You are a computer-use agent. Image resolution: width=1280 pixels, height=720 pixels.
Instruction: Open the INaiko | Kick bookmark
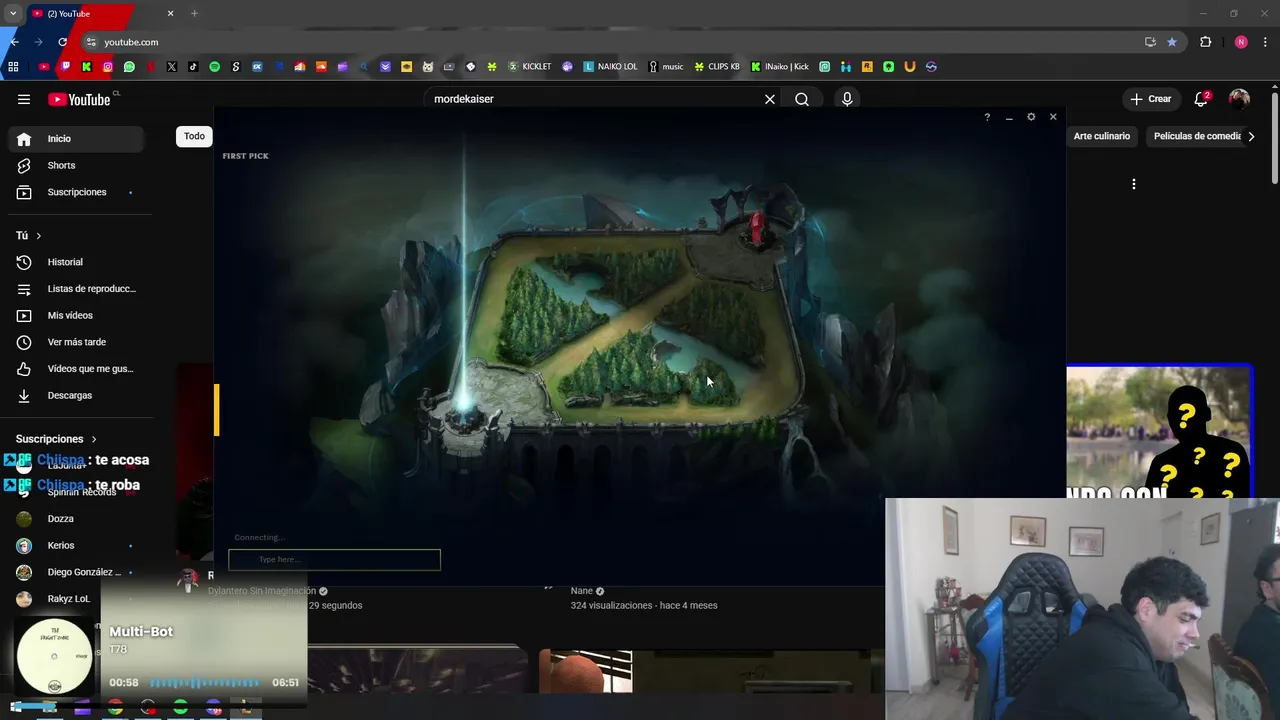coord(780,67)
